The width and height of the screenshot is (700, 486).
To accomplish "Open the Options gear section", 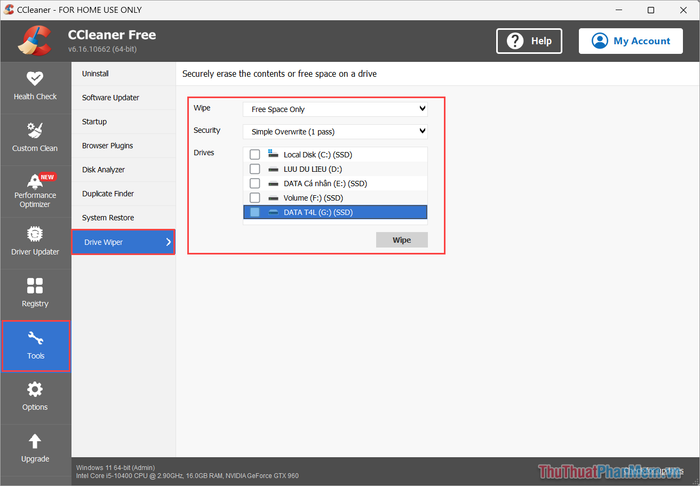I will (x=35, y=398).
